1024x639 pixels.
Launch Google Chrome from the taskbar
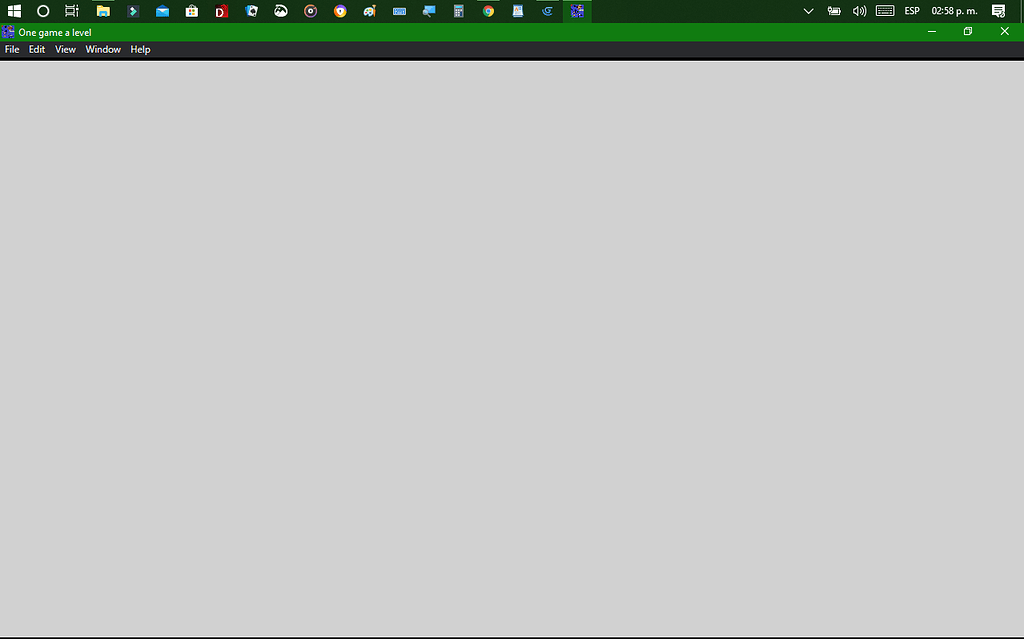pyautogui.click(x=488, y=11)
